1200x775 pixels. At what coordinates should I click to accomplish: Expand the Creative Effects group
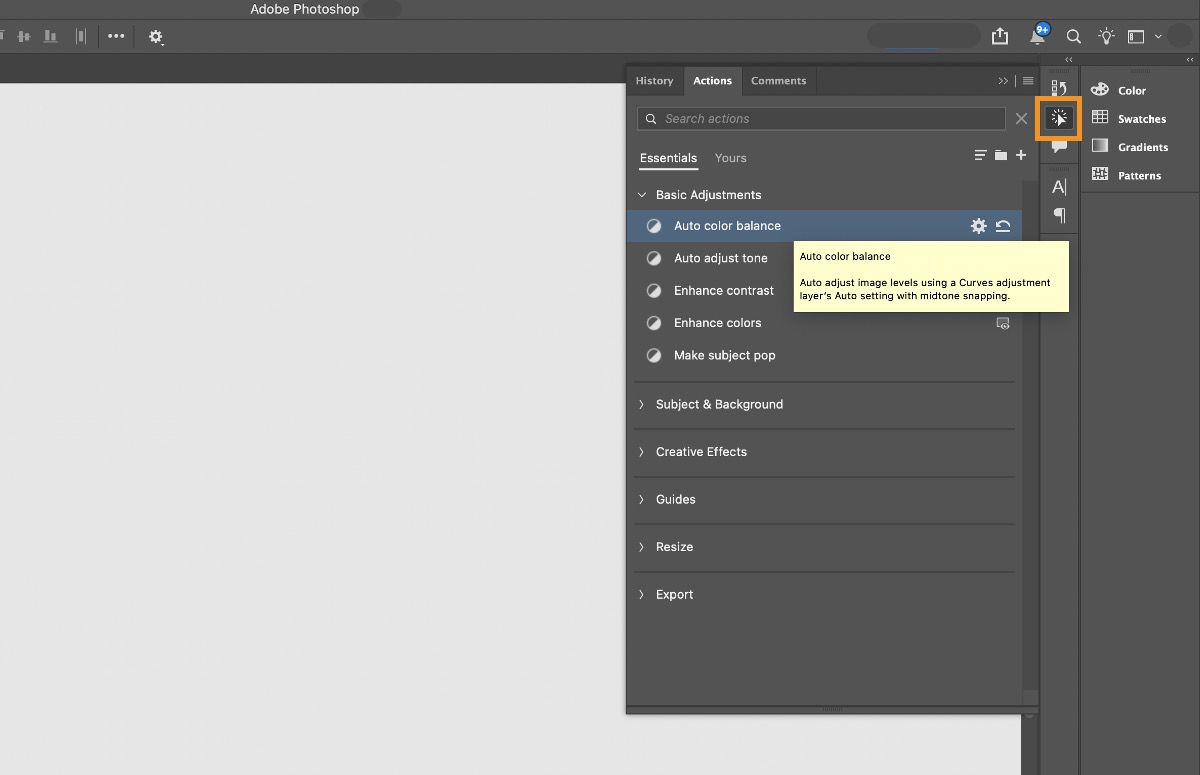(642, 452)
